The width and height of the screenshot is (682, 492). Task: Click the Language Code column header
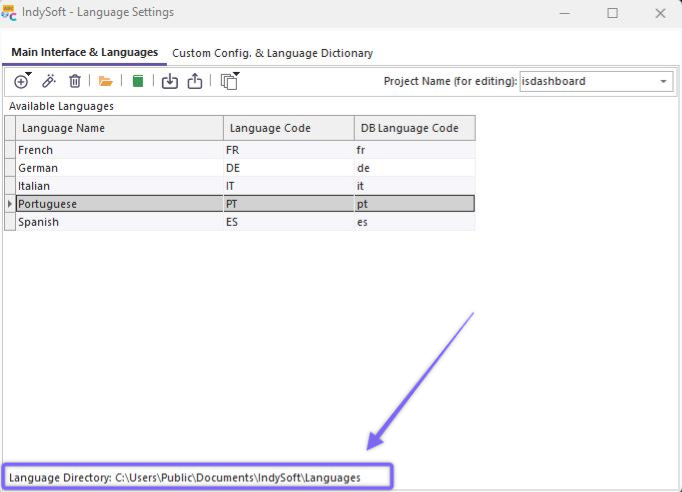point(288,128)
